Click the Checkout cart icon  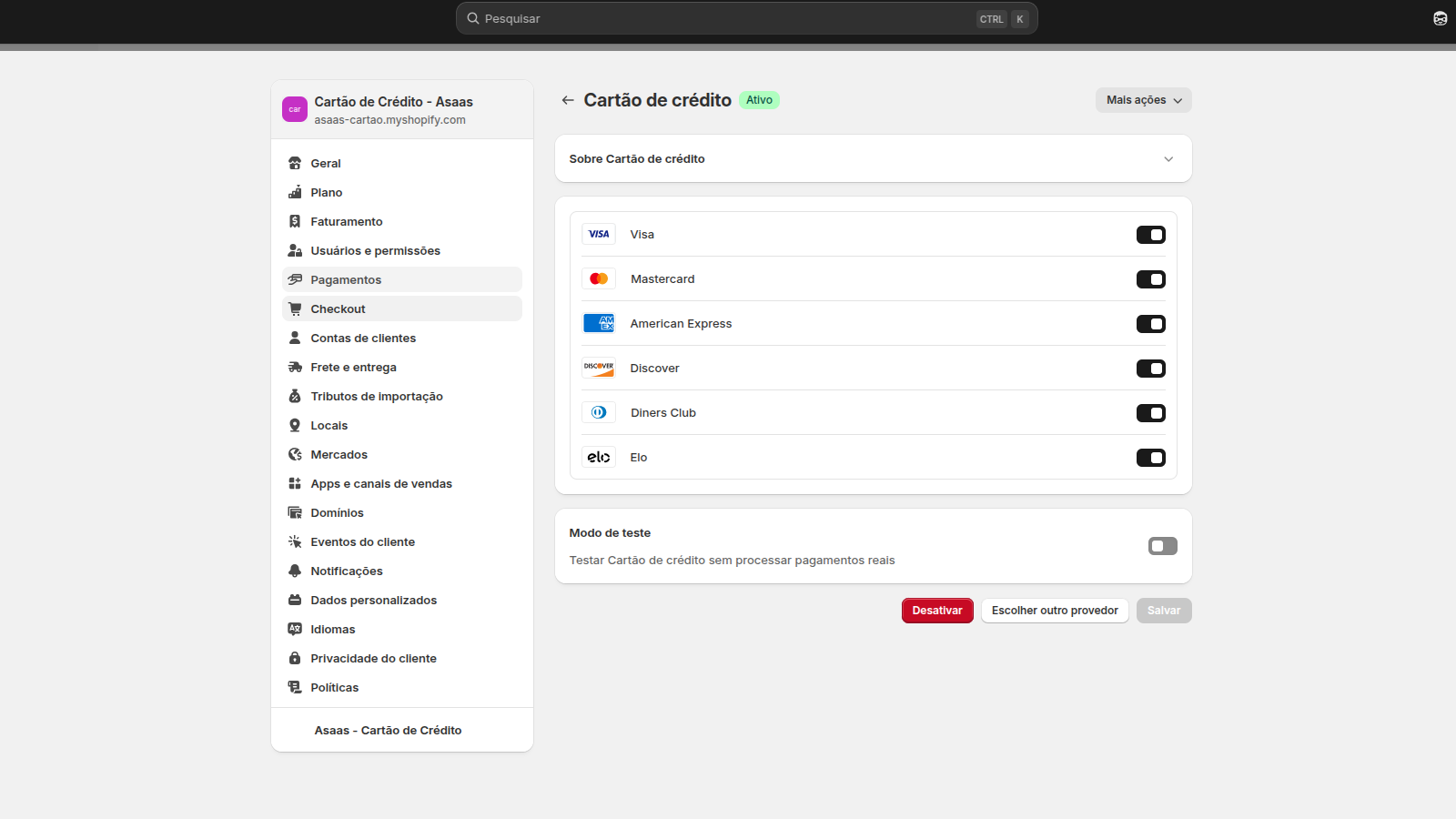[295, 308]
